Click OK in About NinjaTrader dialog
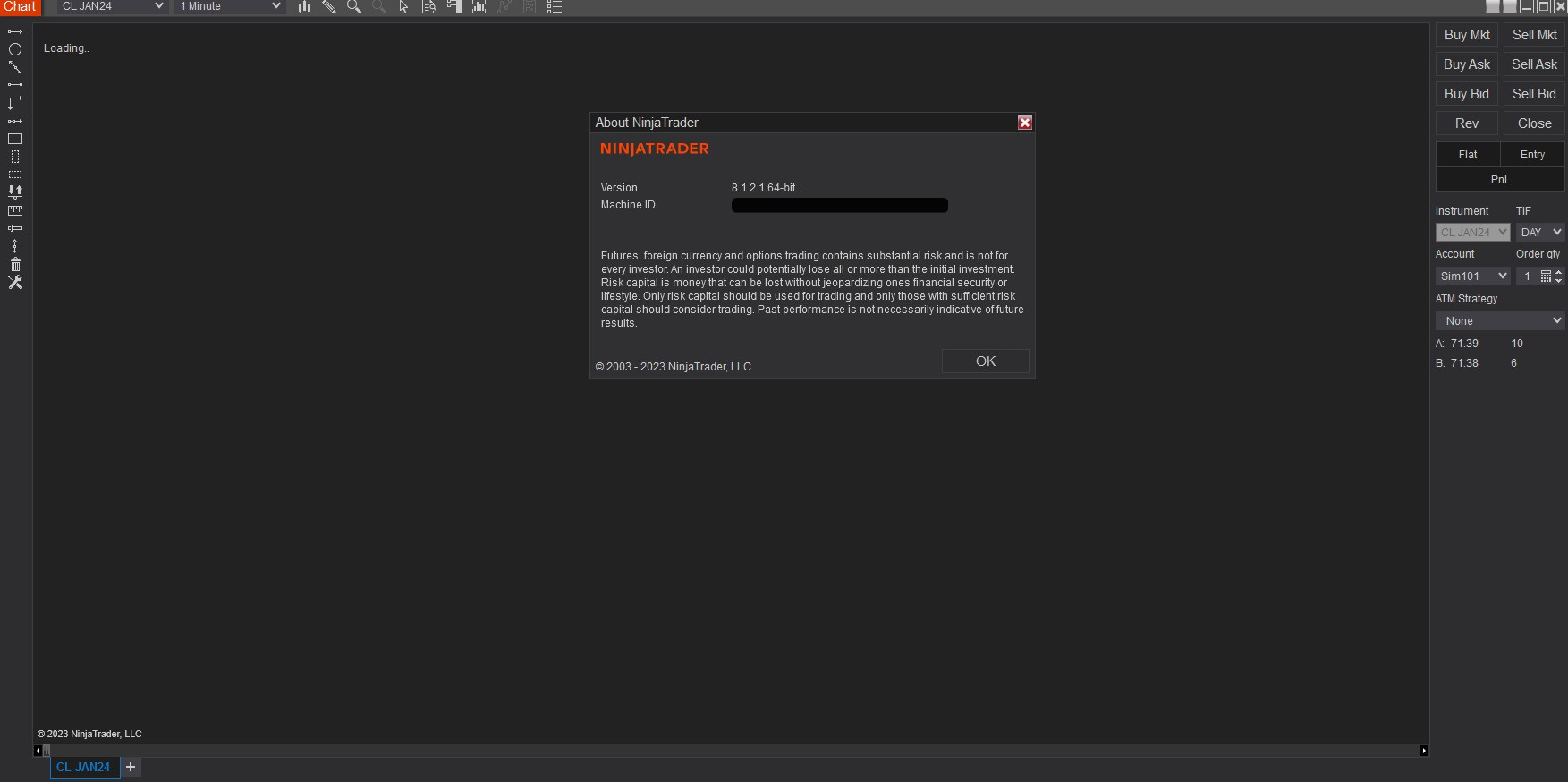The height and width of the screenshot is (782, 1568). click(986, 361)
